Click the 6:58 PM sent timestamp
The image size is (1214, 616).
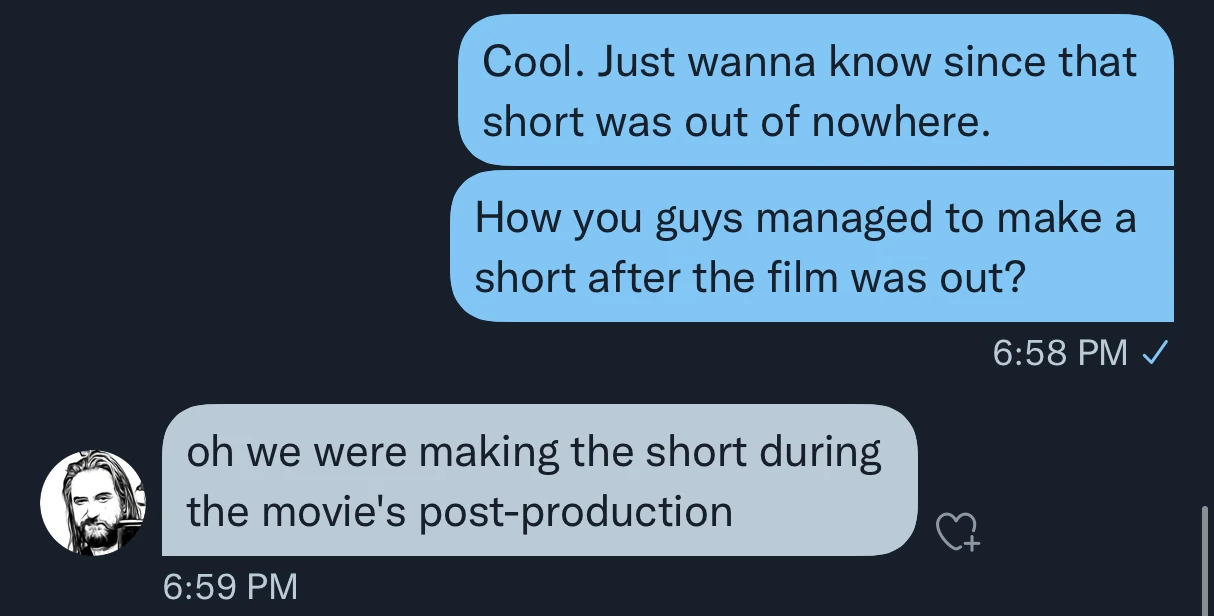(1060, 353)
